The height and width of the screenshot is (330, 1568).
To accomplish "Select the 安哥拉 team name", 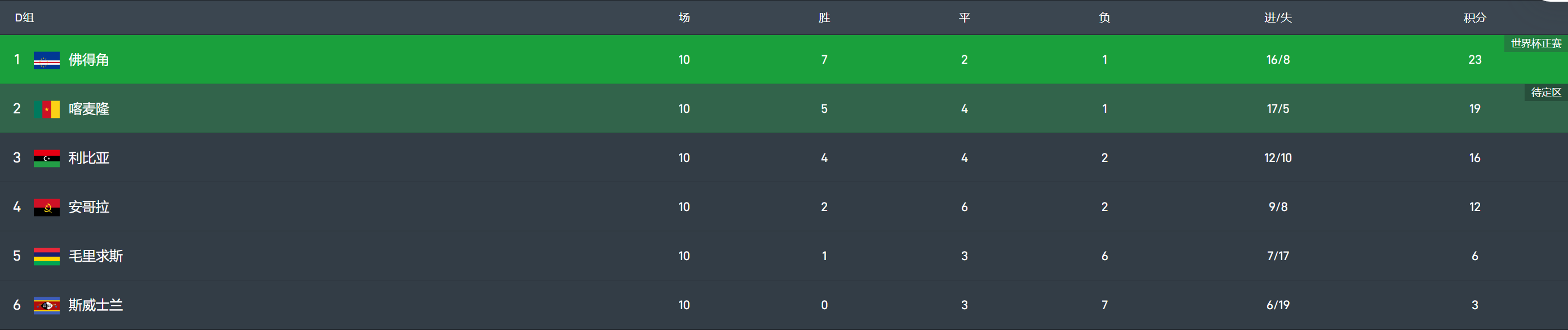I will tap(89, 208).
